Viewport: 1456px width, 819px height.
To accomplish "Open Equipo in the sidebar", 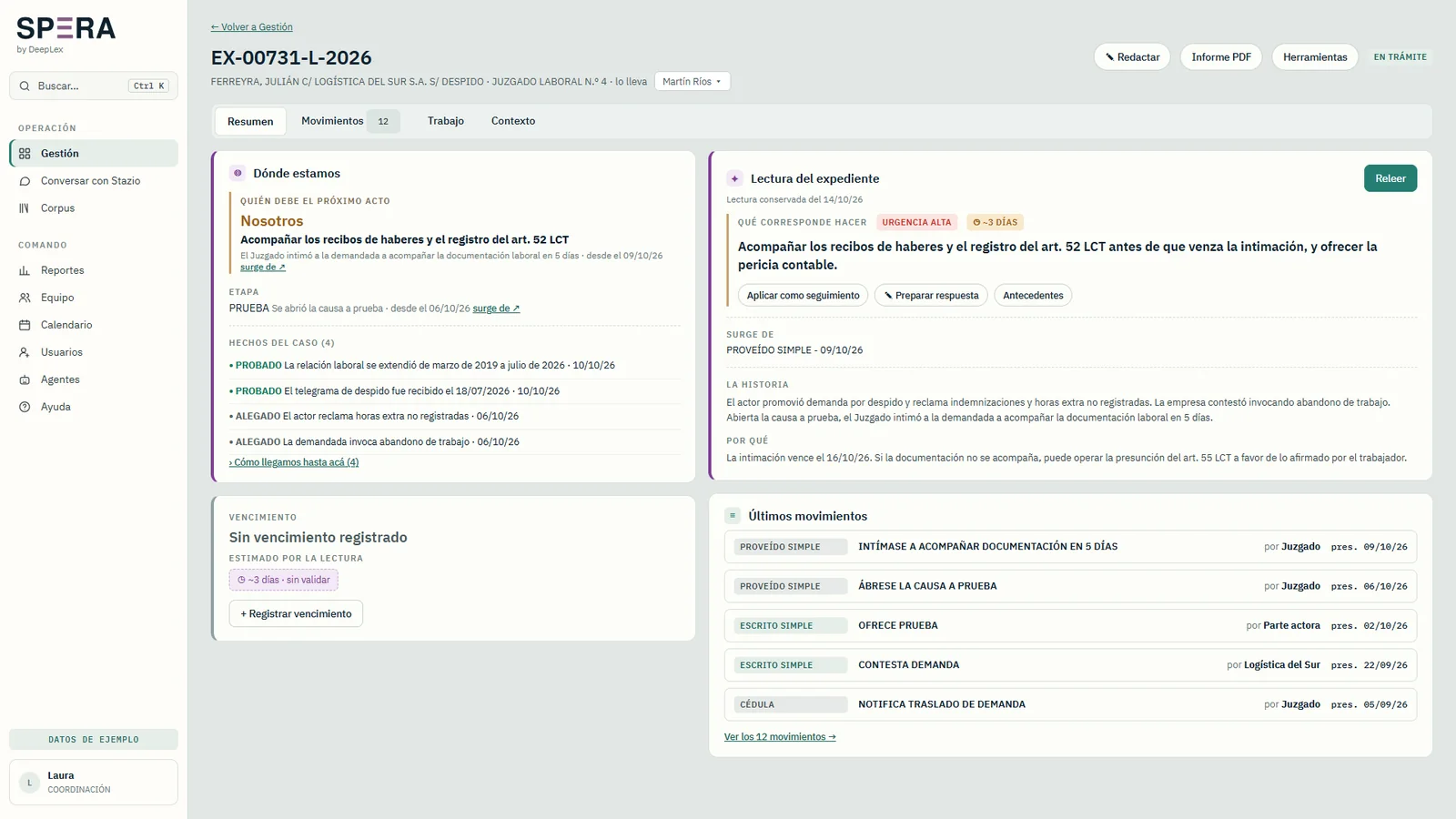I will click(94, 298).
